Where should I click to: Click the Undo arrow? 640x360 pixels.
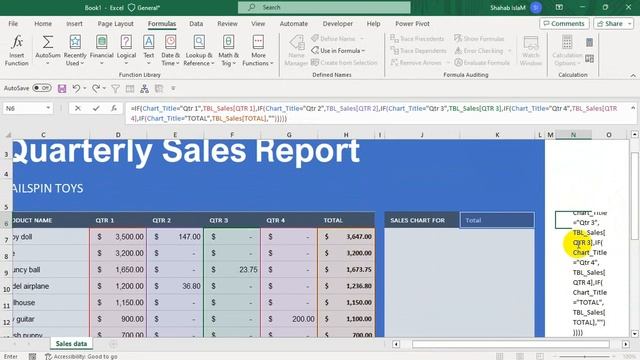(76, 88)
